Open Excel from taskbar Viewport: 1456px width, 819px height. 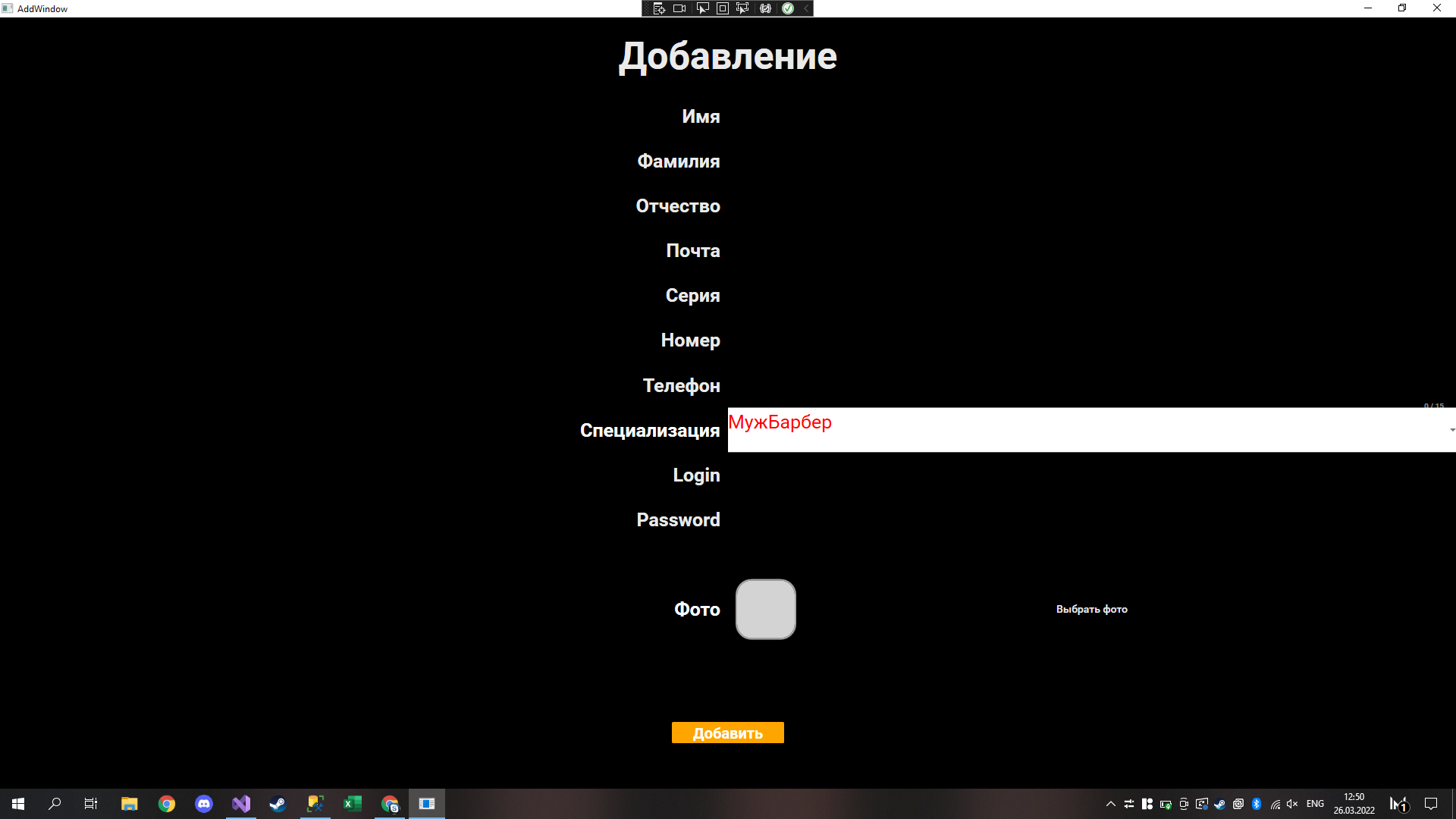[x=353, y=804]
